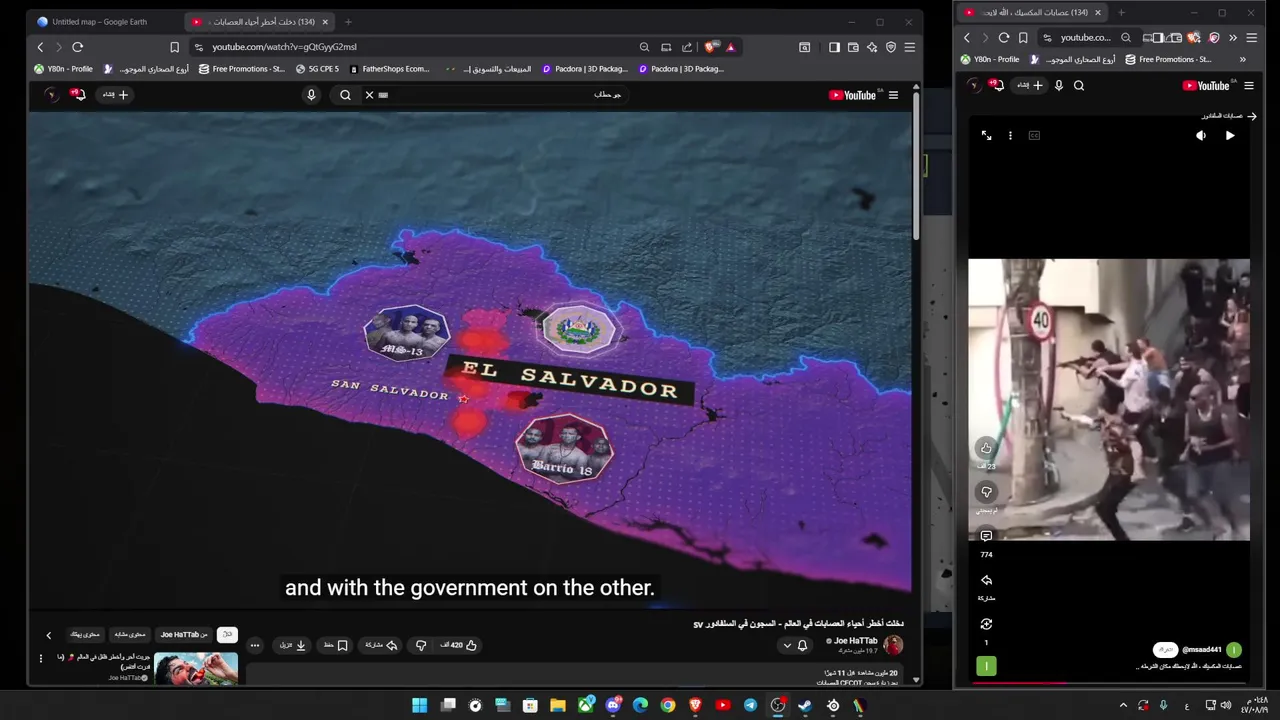Expand the Short to fullscreen
The height and width of the screenshot is (720, 1280).
point(986,135)
